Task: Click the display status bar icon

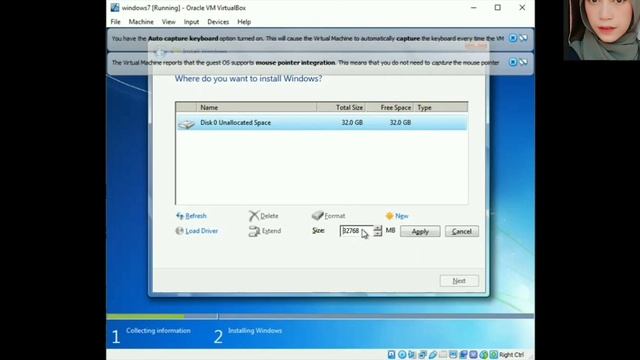Action: [453, 354]
